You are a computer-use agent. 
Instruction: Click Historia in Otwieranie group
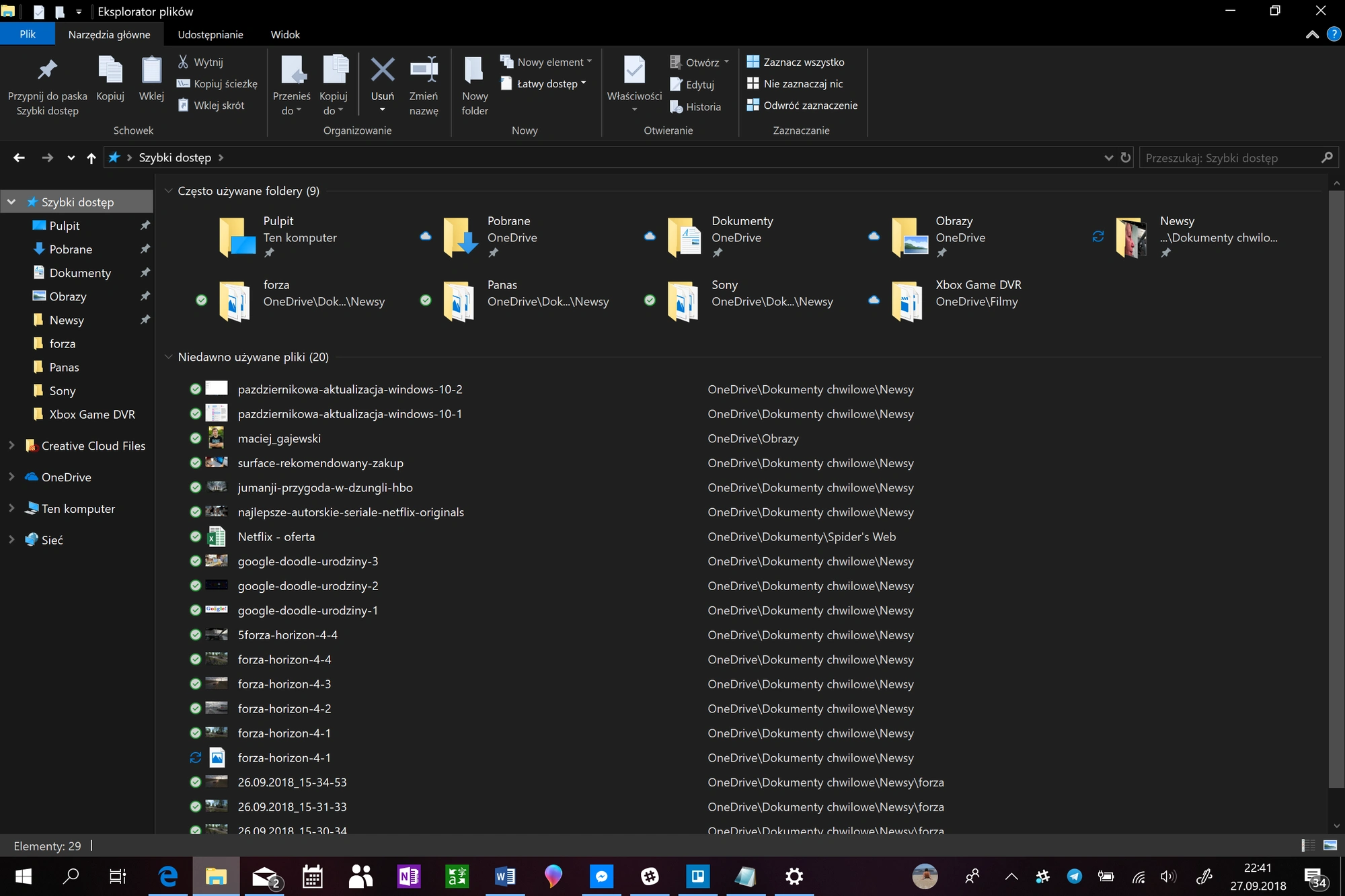pyautogui.click(x=695, y=106)
